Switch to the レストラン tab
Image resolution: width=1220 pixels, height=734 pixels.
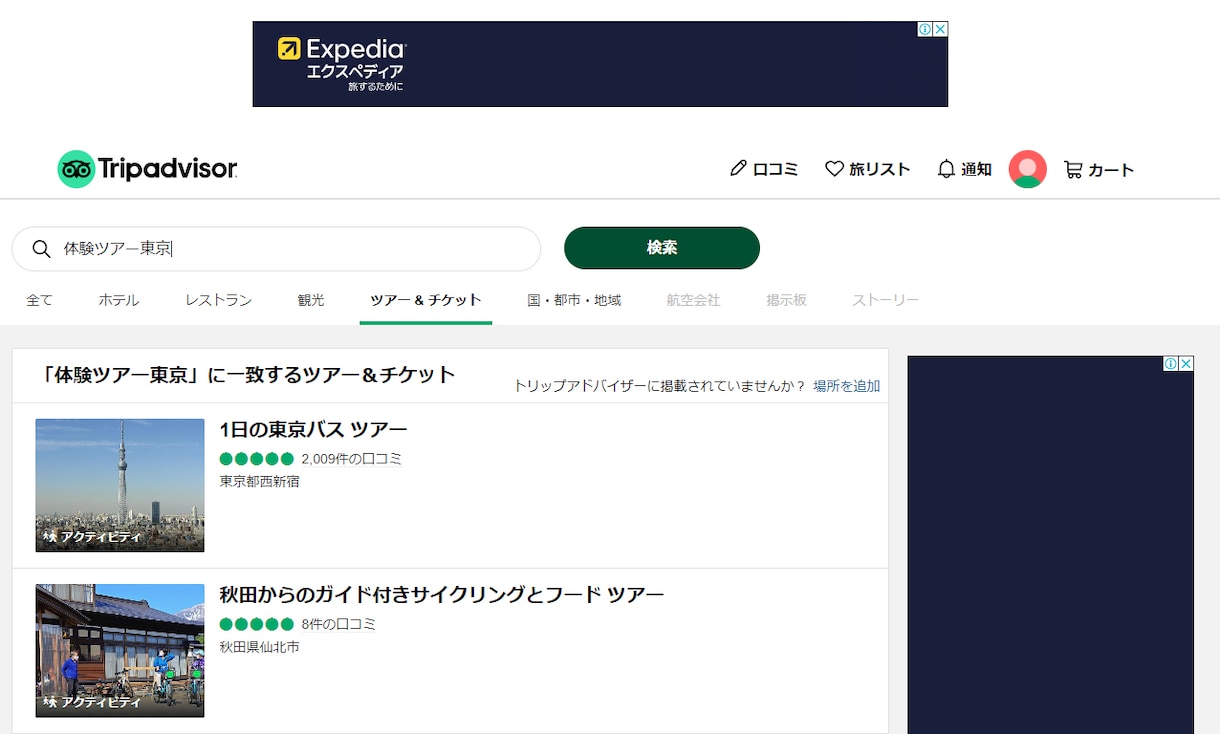(218, 300)
